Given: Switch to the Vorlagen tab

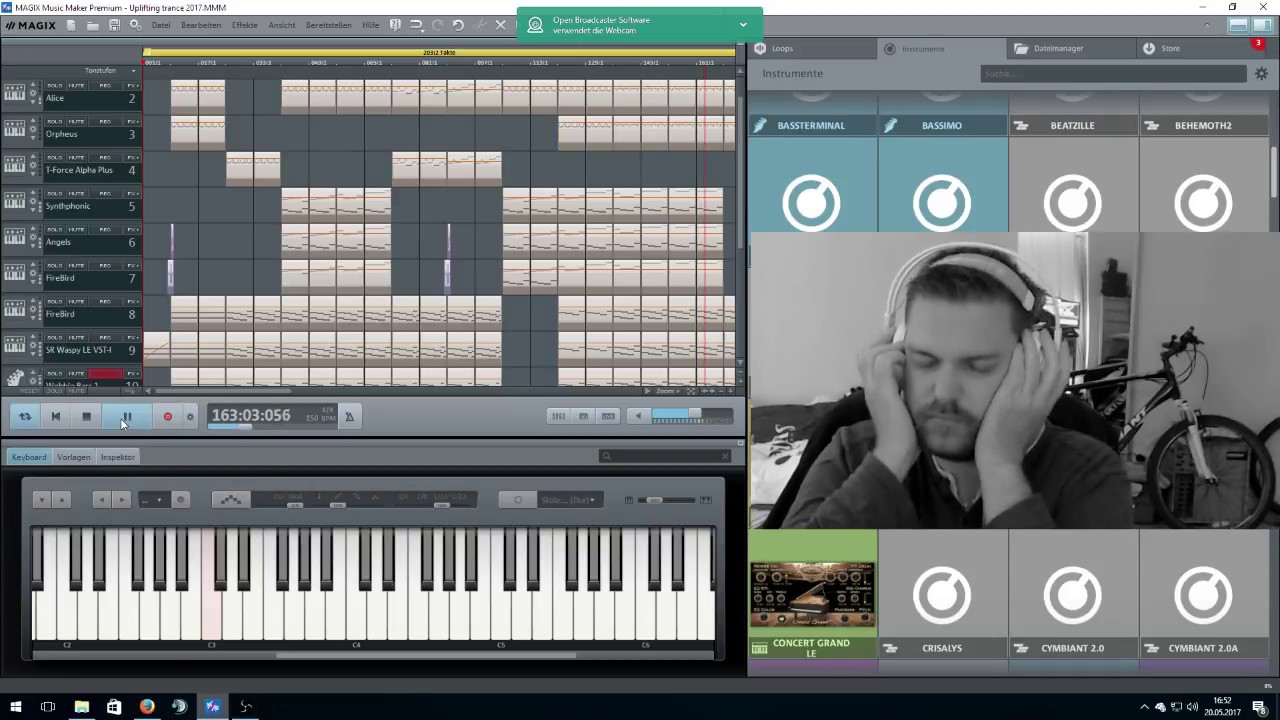Looking at the screenshot, I should [73, 457].
